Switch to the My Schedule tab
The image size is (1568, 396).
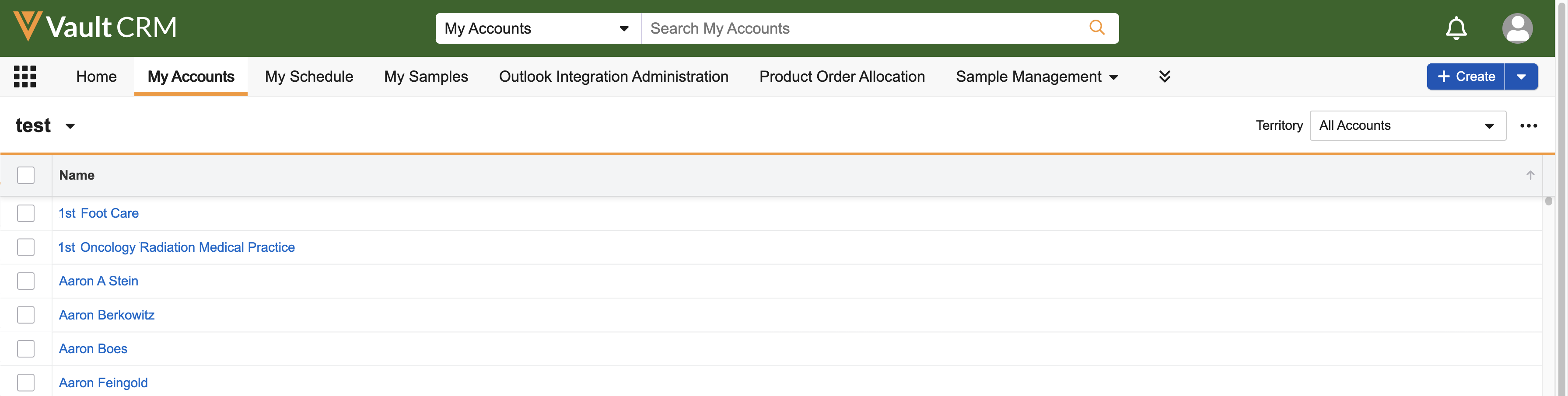(x=308, y=76)
